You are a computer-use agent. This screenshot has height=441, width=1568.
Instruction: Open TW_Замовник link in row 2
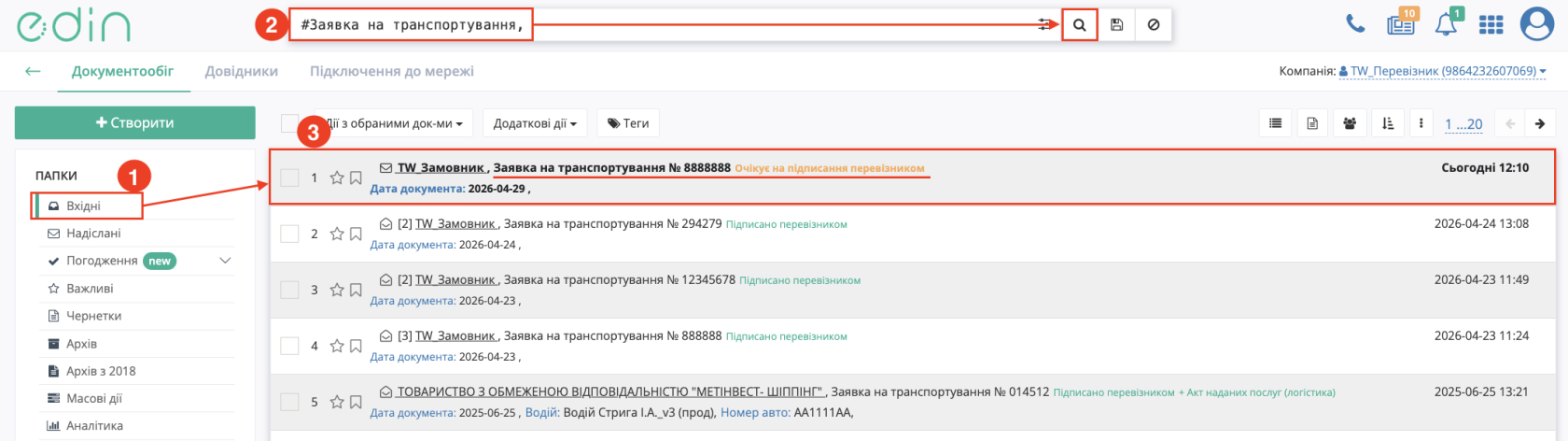455,224
